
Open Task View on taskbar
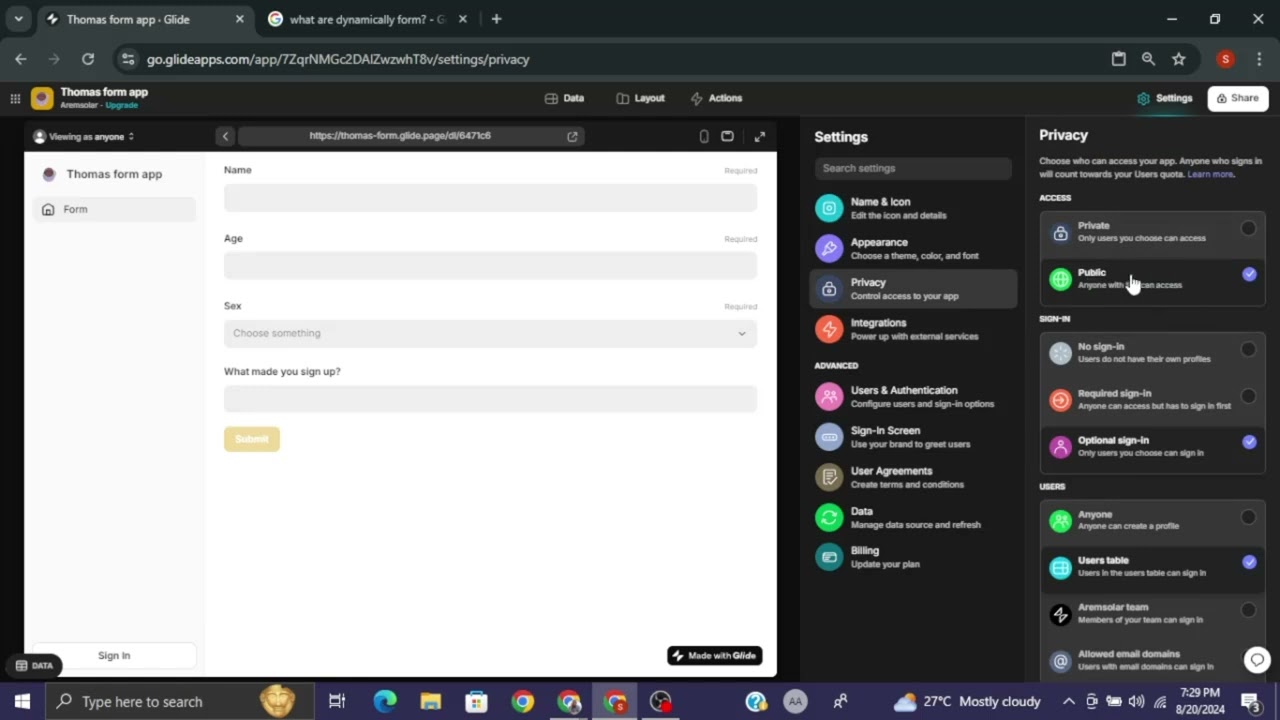pos(337,701)
